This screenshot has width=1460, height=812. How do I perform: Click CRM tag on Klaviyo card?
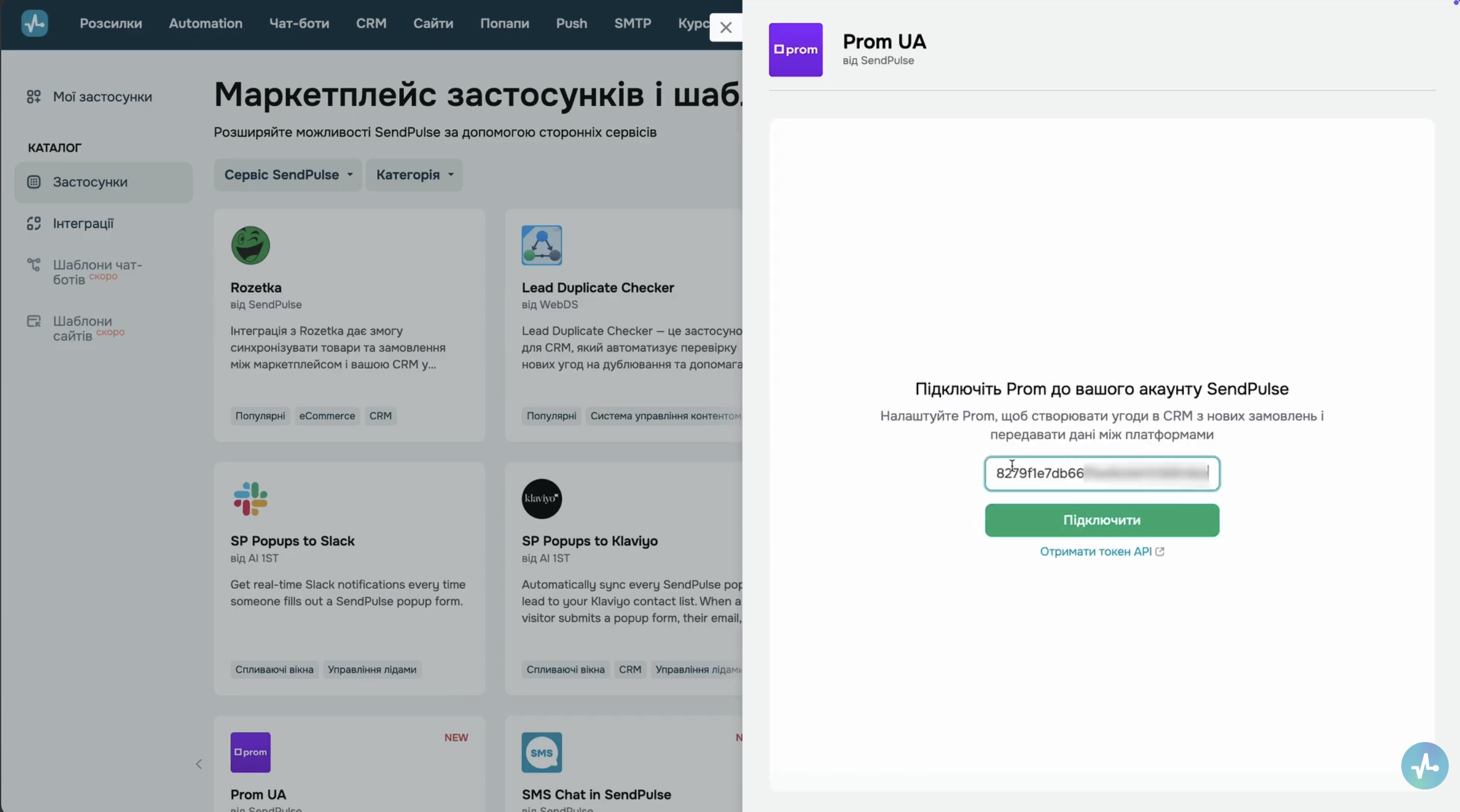(630, 669)
